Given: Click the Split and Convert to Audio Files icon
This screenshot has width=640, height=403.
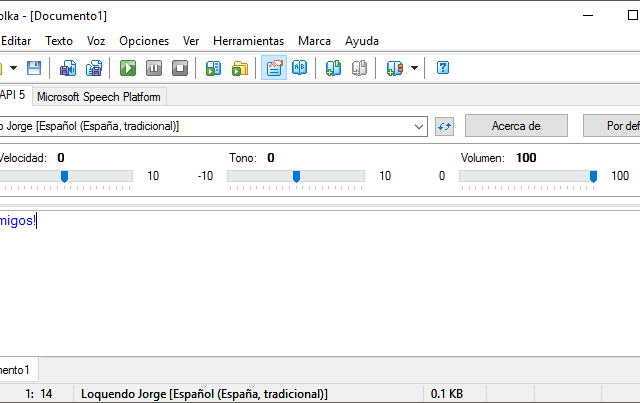Looking at the screenshot, I should tap(94, 68).
